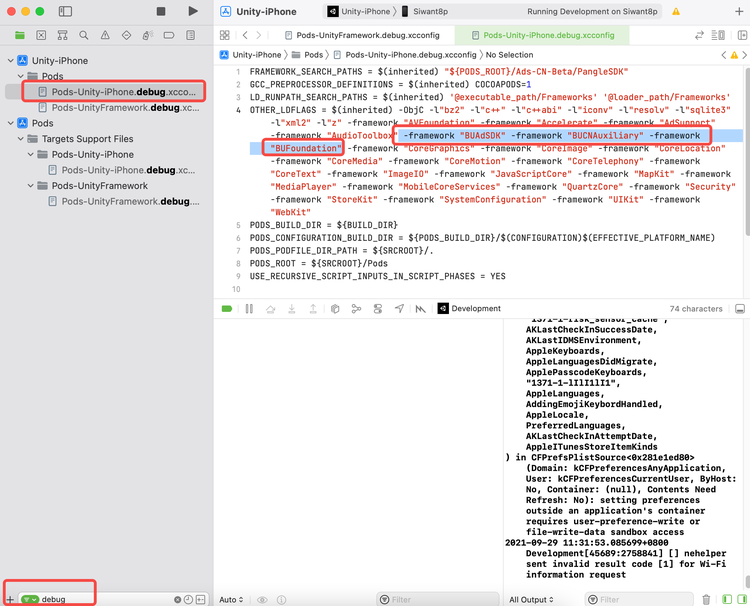750x606 pixels.
Task: Open the Test navigator diamond icon
Action: [126, 35]
